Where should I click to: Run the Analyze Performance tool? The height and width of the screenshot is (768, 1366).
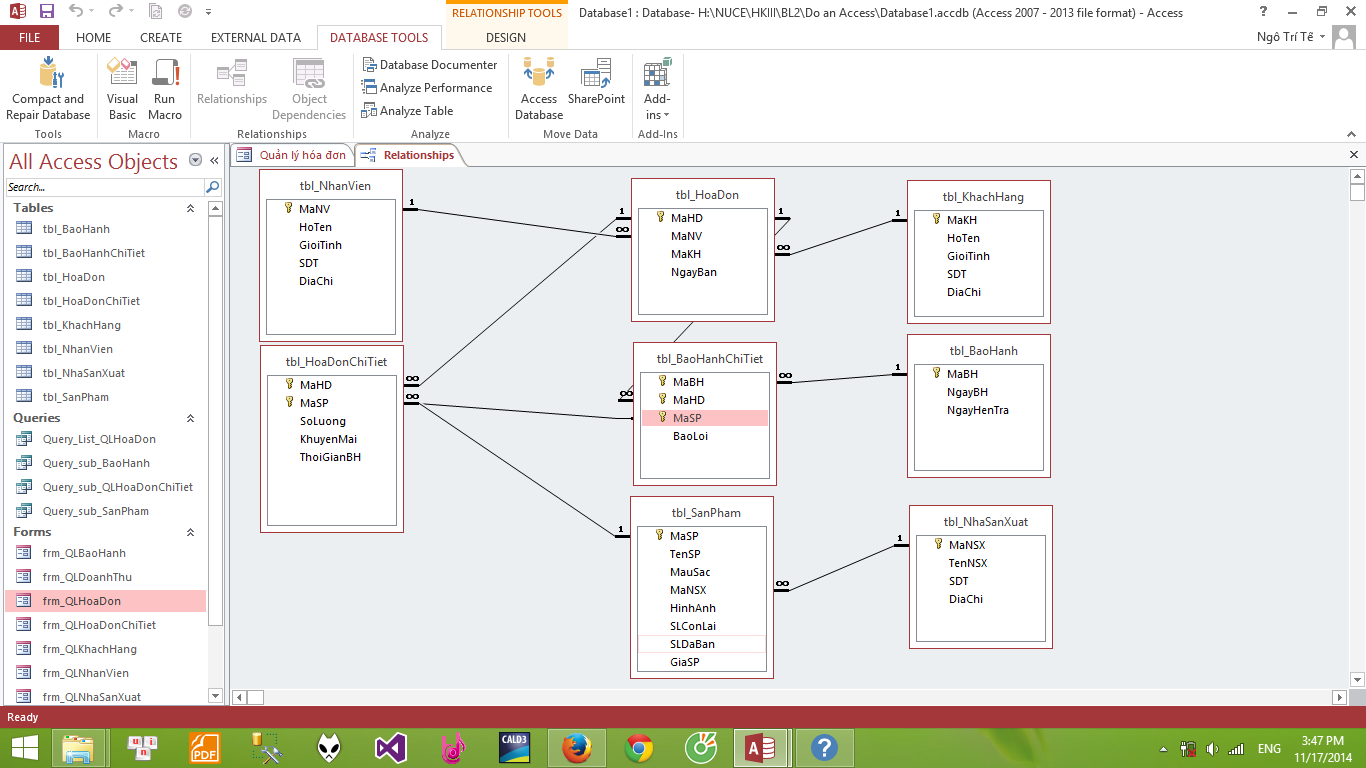point(427,88)
